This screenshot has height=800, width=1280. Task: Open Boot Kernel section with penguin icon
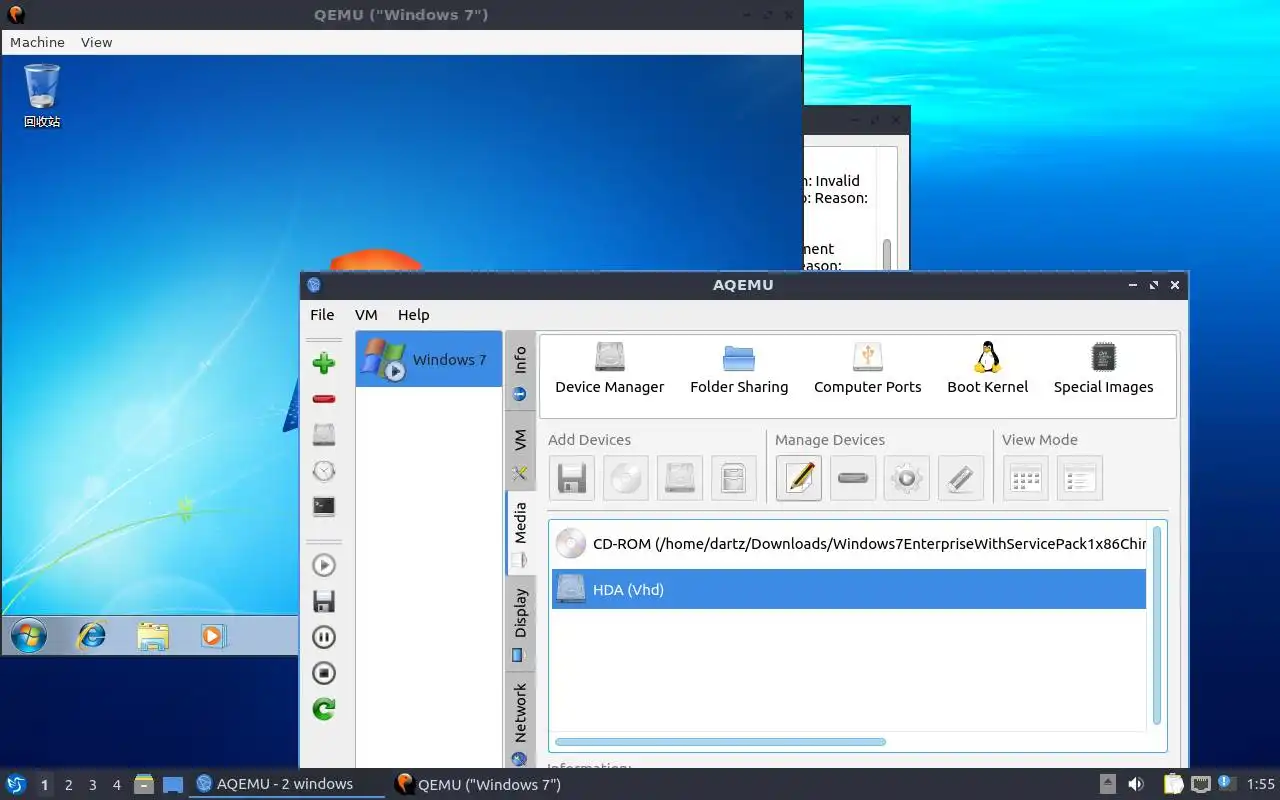click(988, 369)
